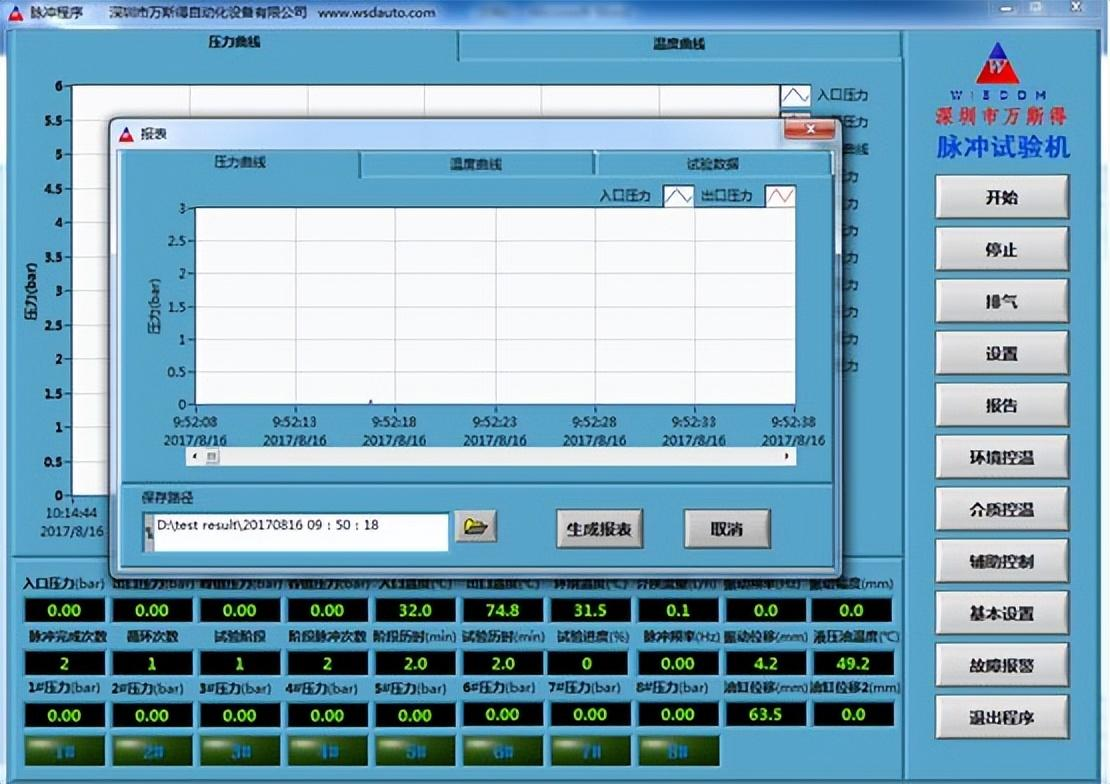Click the right arrow of chart scrollbar
1110x784 pixels.
point(786,457)
